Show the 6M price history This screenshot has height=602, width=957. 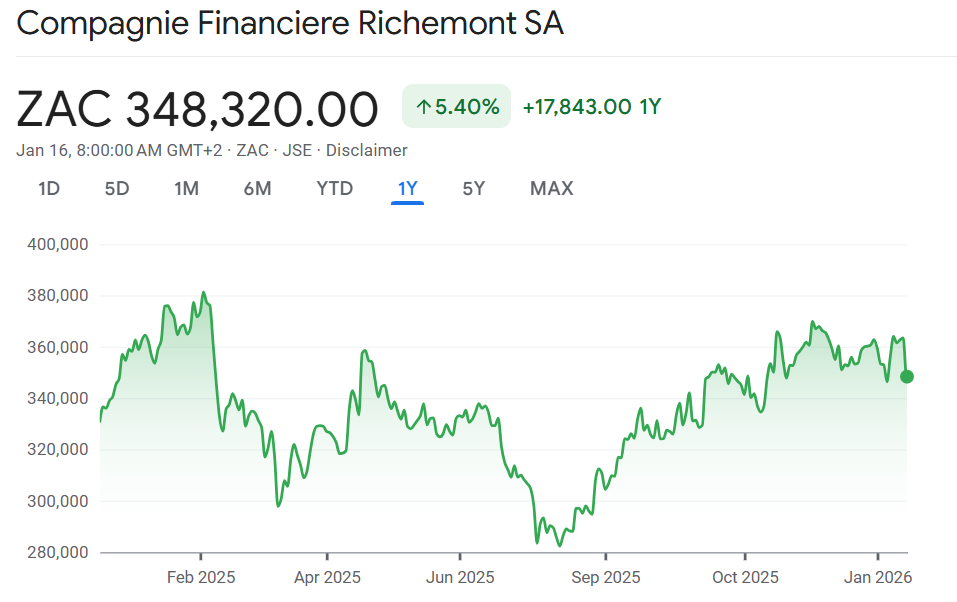point(257,188)
